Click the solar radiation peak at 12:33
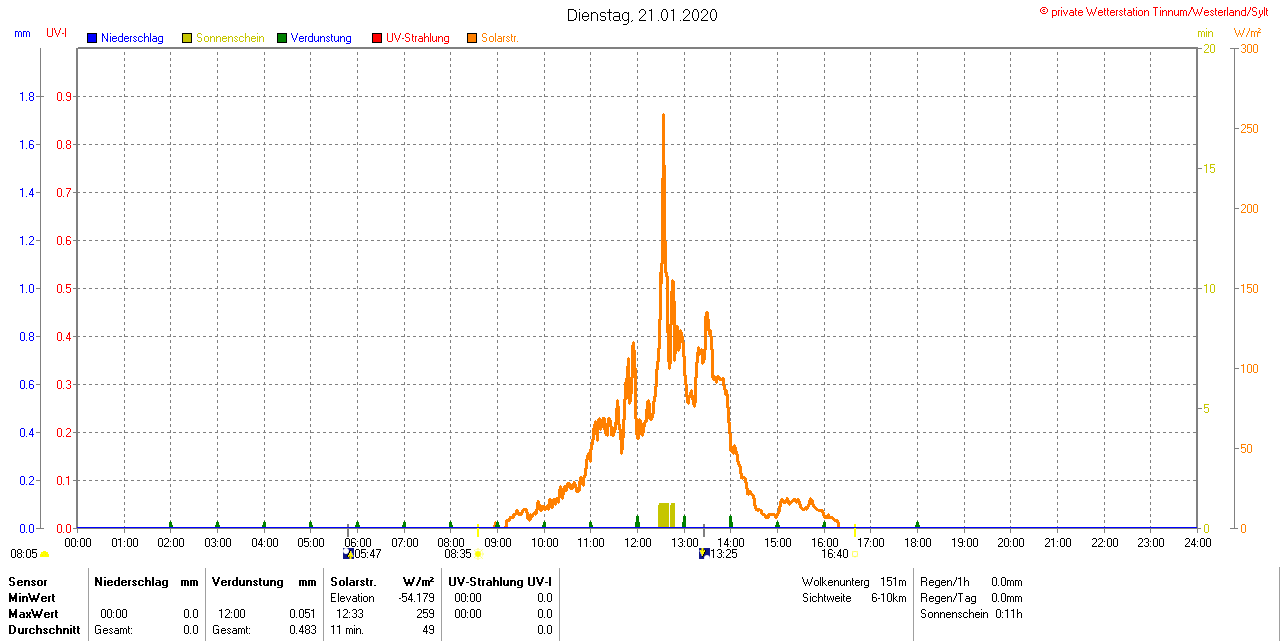 (663, 116)
